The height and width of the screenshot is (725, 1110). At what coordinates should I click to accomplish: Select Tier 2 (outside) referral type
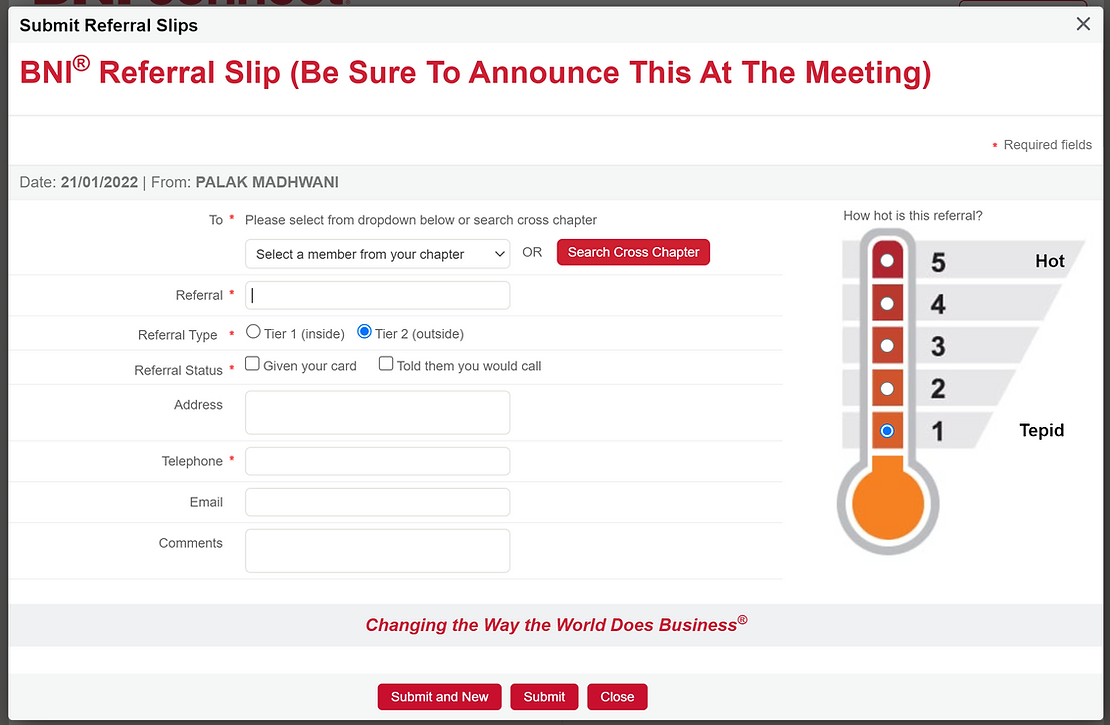[x=365, y=332]
